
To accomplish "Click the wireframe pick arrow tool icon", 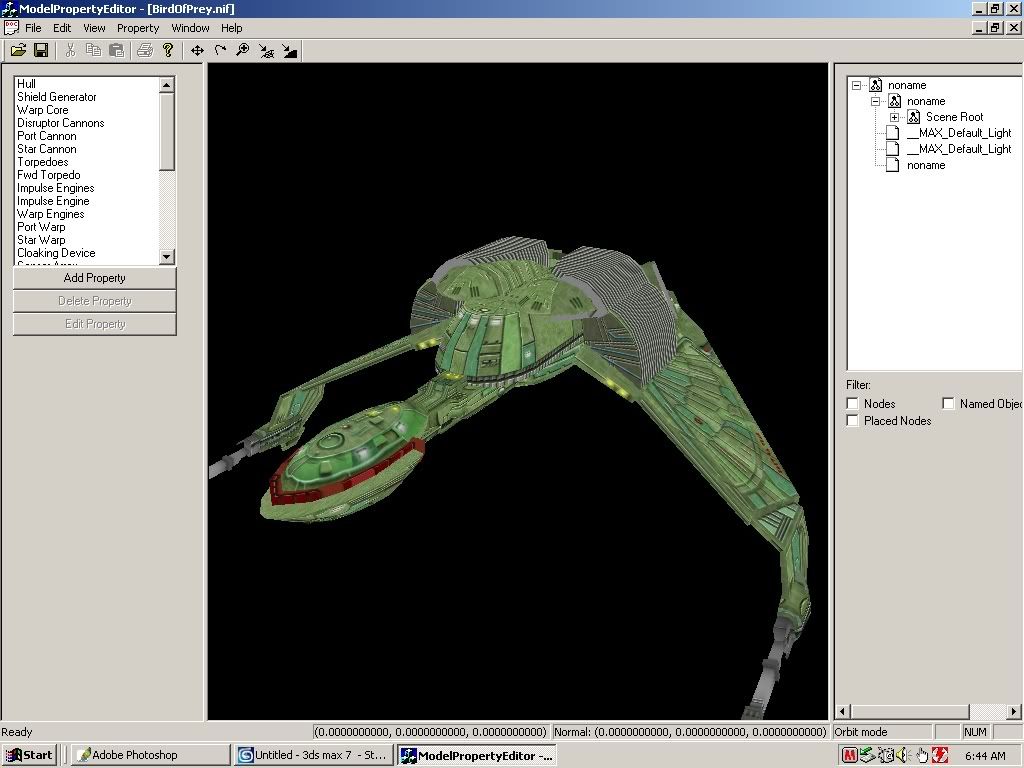I will (x=266, y=50).
